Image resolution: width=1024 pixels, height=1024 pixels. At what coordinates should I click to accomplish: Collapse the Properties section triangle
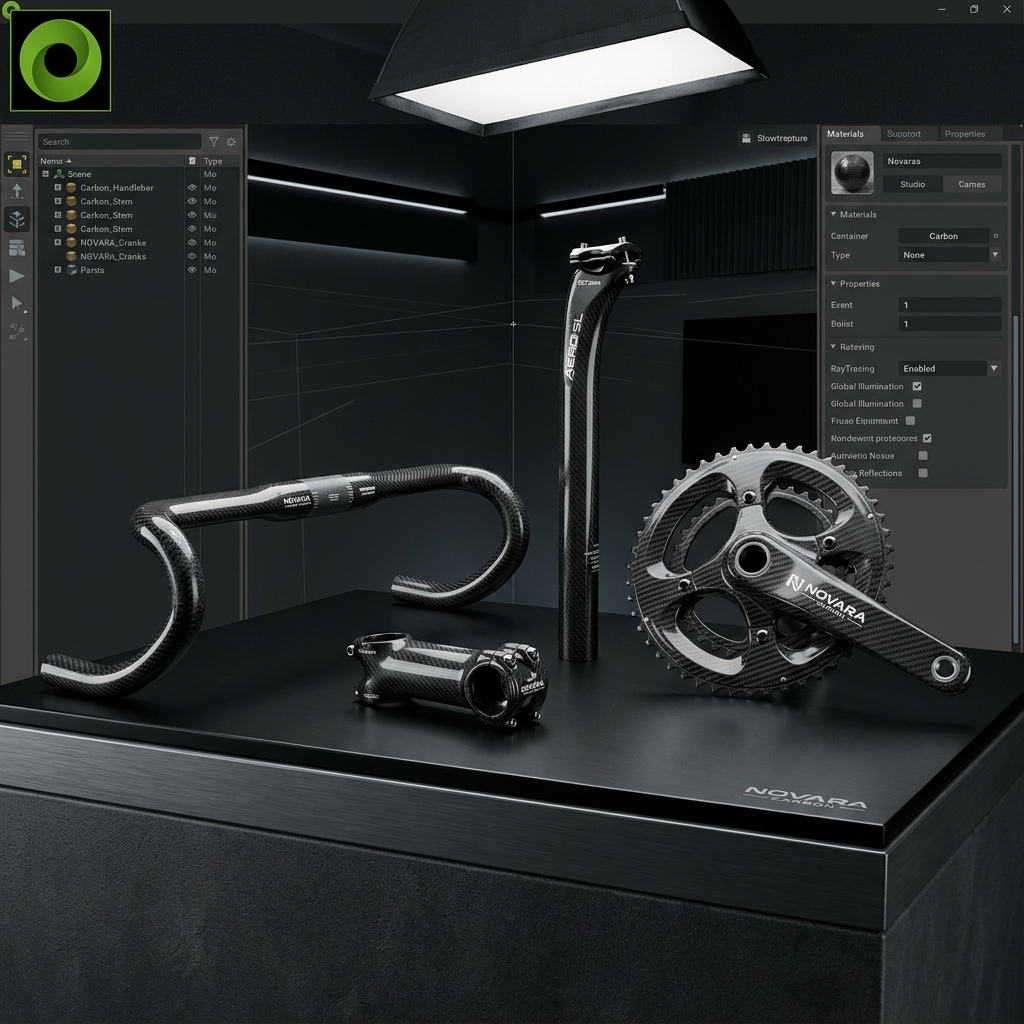pyautogui.click(x=833, y=283)
